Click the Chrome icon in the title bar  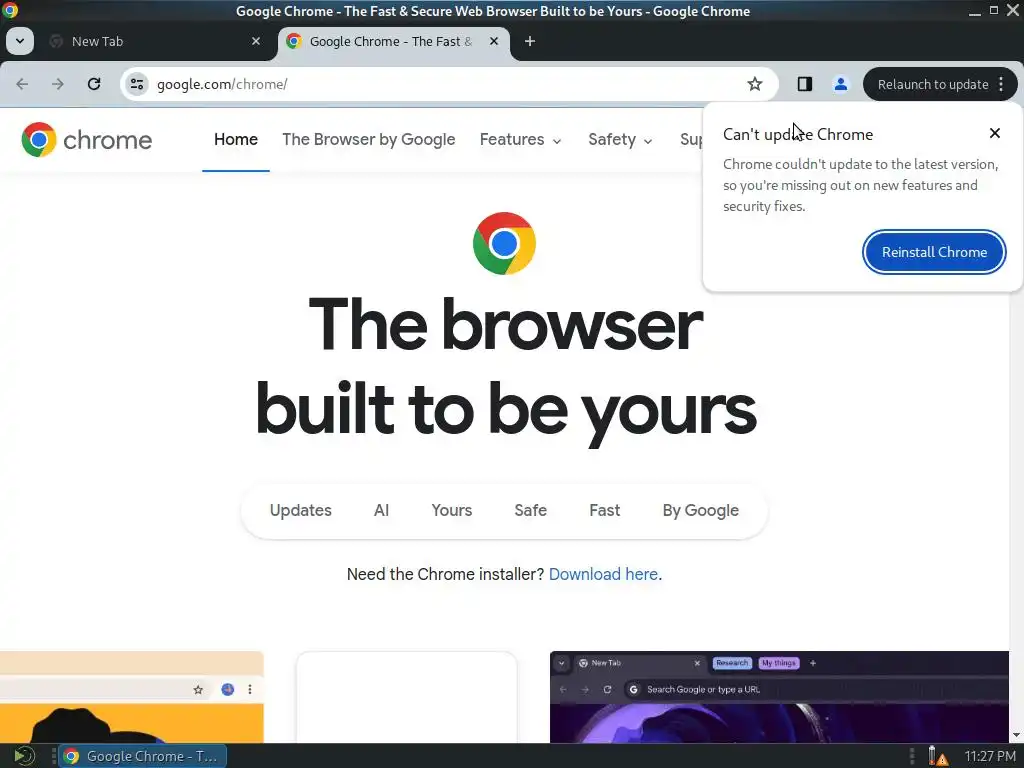[x=10, y=10]
